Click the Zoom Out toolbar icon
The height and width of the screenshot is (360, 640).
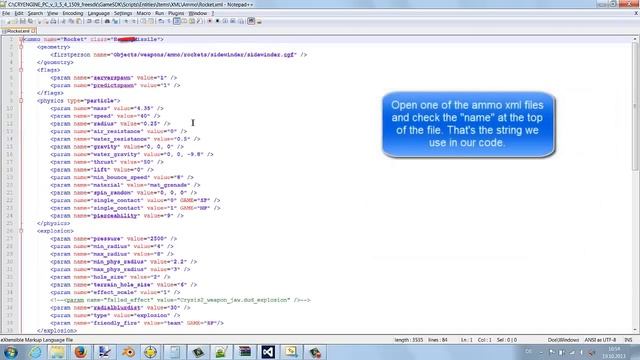pyautogui.click(x=134, y=21)
